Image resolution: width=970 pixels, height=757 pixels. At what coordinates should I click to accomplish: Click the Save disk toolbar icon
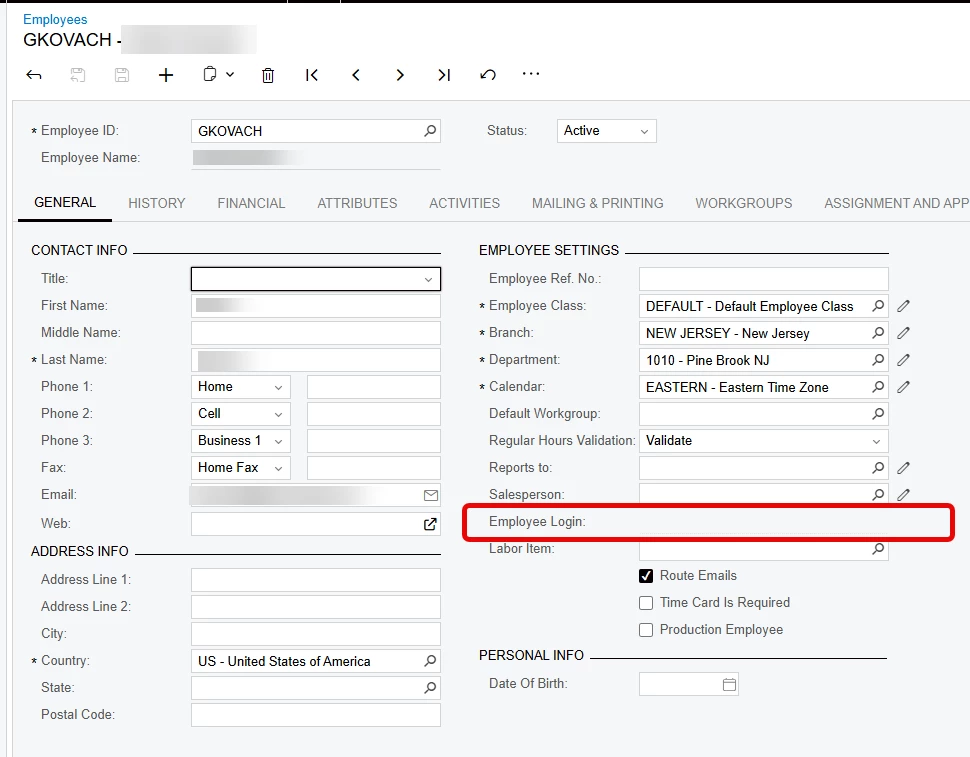(122, 75)
